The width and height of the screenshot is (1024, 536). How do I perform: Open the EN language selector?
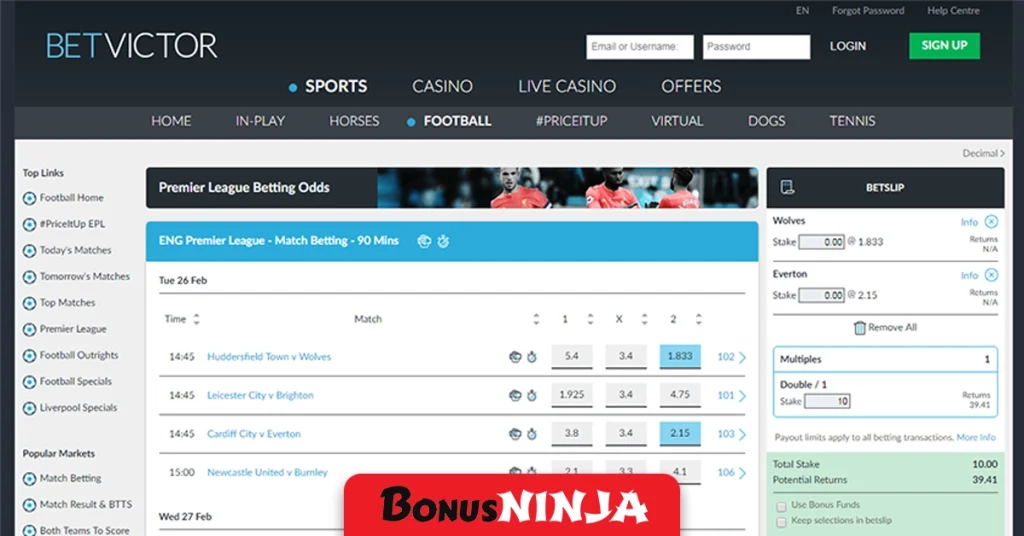point(803,10)
